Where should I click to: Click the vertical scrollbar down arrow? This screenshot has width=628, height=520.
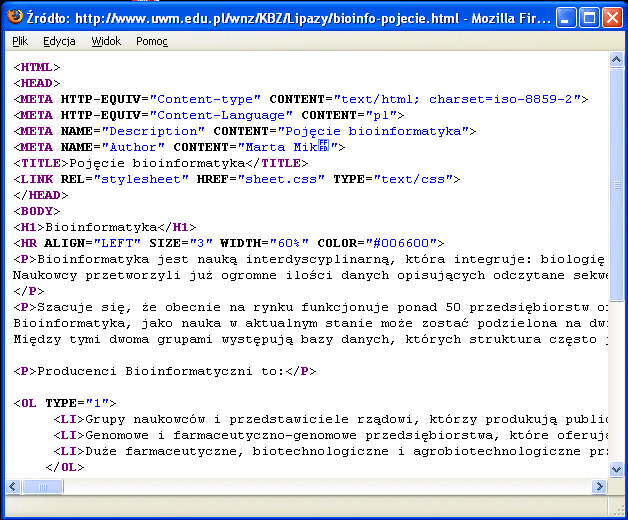tap(614, 471)
